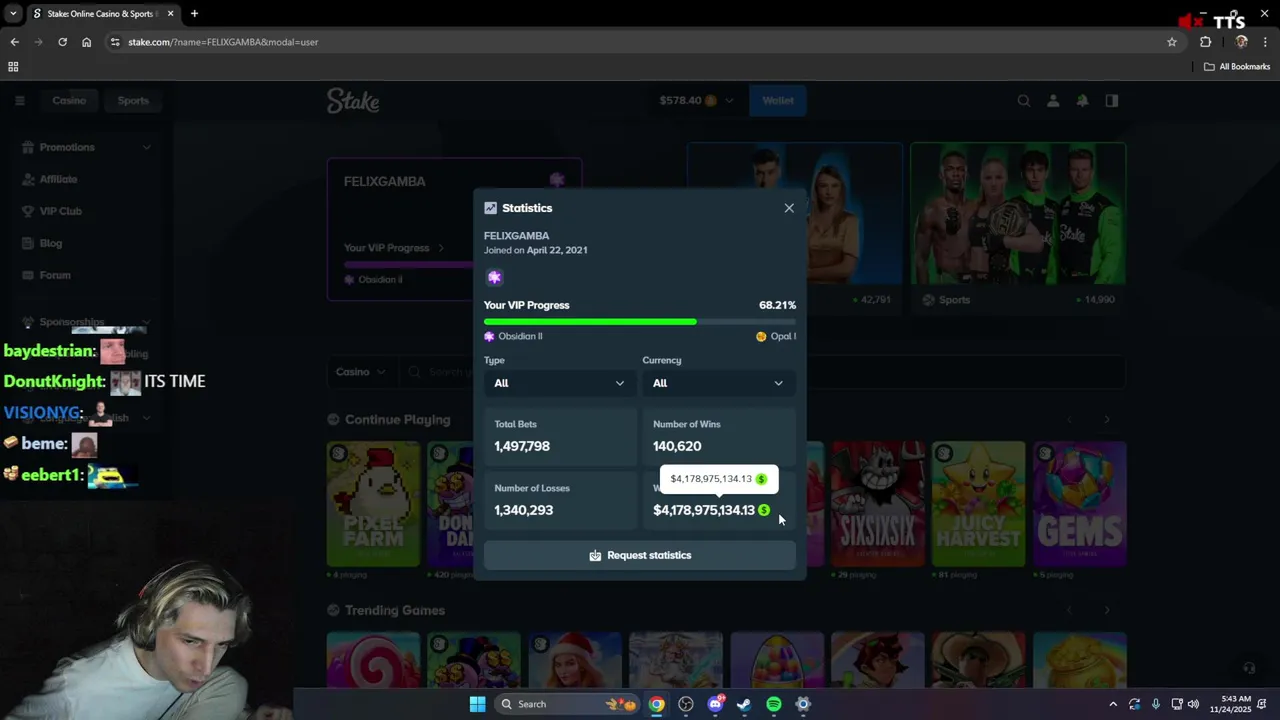Viewport: 1280px width, 720px height.
Task: Go to previous Continue Playing carousel page
Action: pyautogui.click(x=1069, y=420)
